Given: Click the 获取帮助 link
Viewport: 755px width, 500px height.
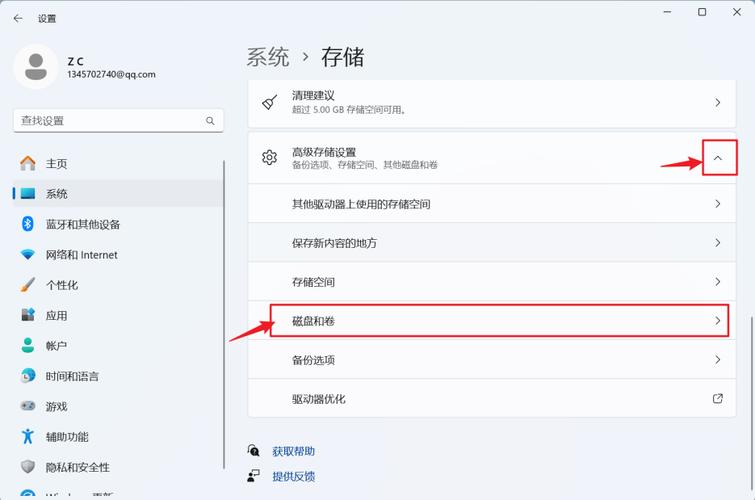Looking at the screenshot, I should [x=293, y=451].
